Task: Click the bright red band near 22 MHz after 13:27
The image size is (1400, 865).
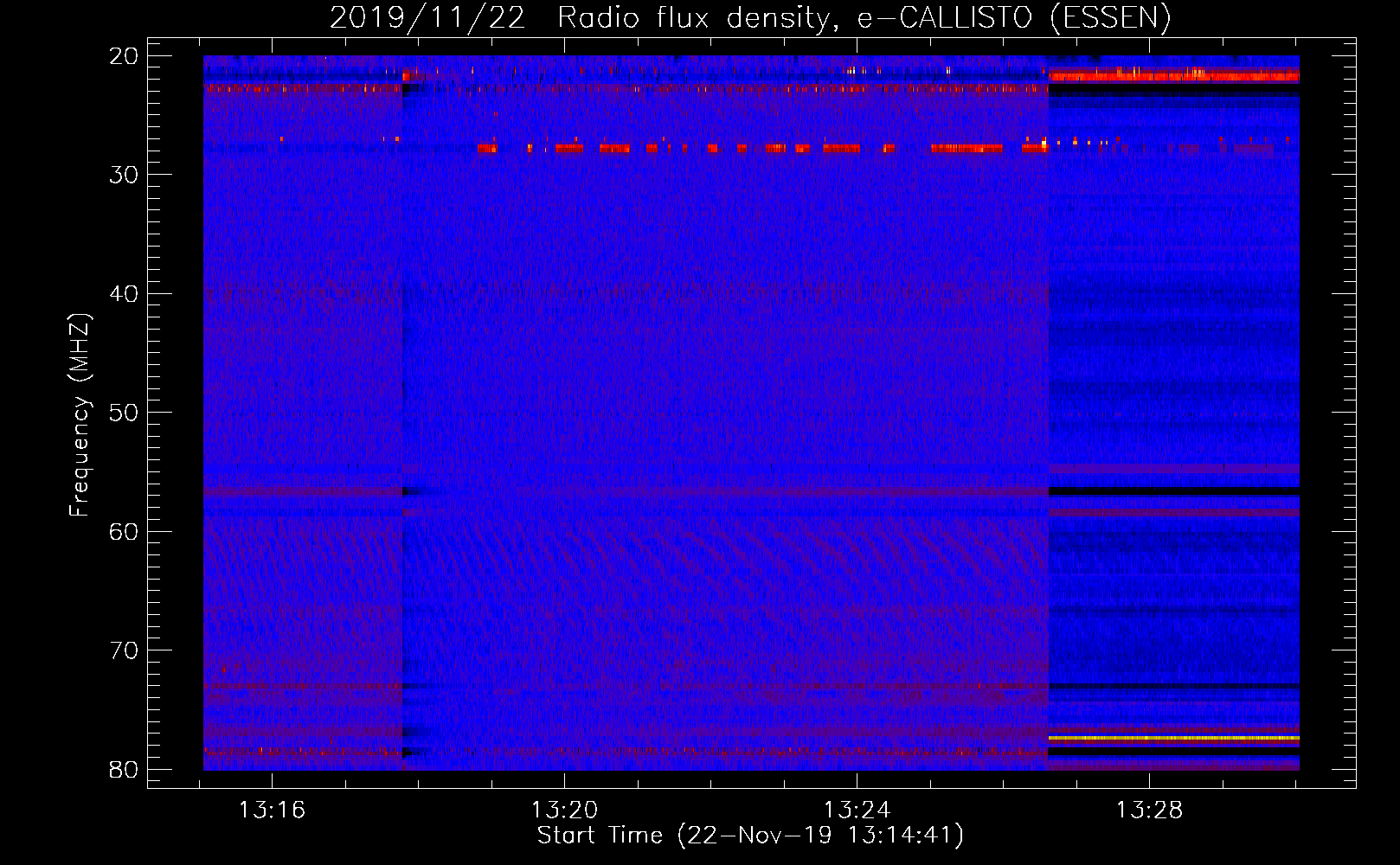Action: [x=1173, y=77]
